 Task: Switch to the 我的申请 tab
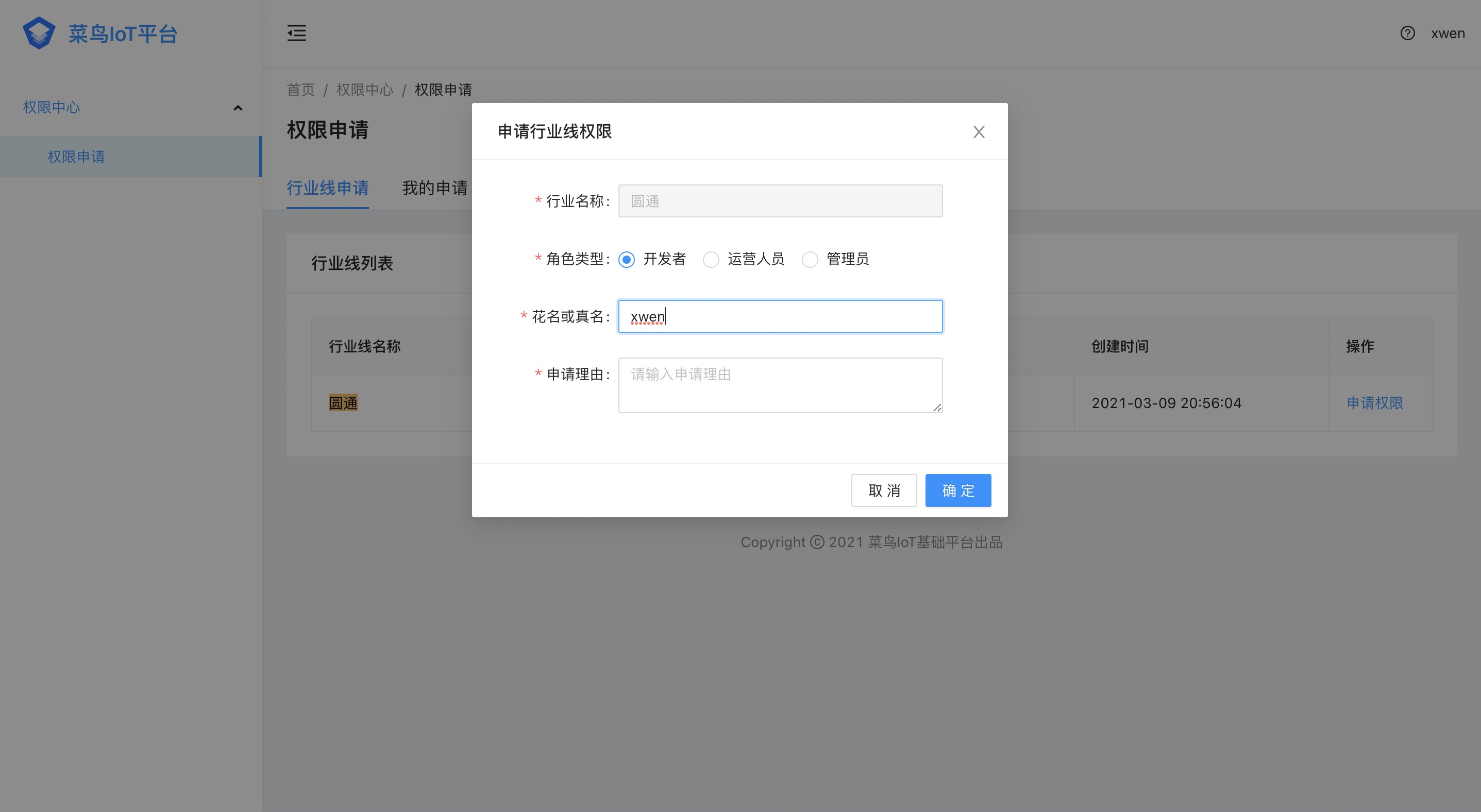tap(434, 188)
